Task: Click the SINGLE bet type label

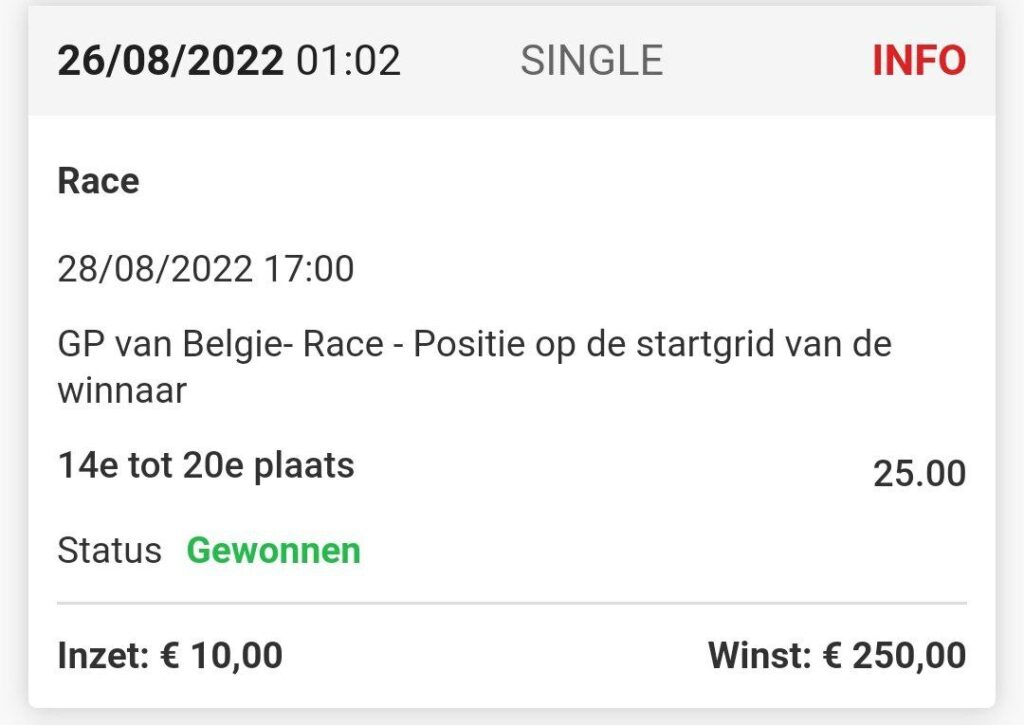Action: [x=591, y=61]
